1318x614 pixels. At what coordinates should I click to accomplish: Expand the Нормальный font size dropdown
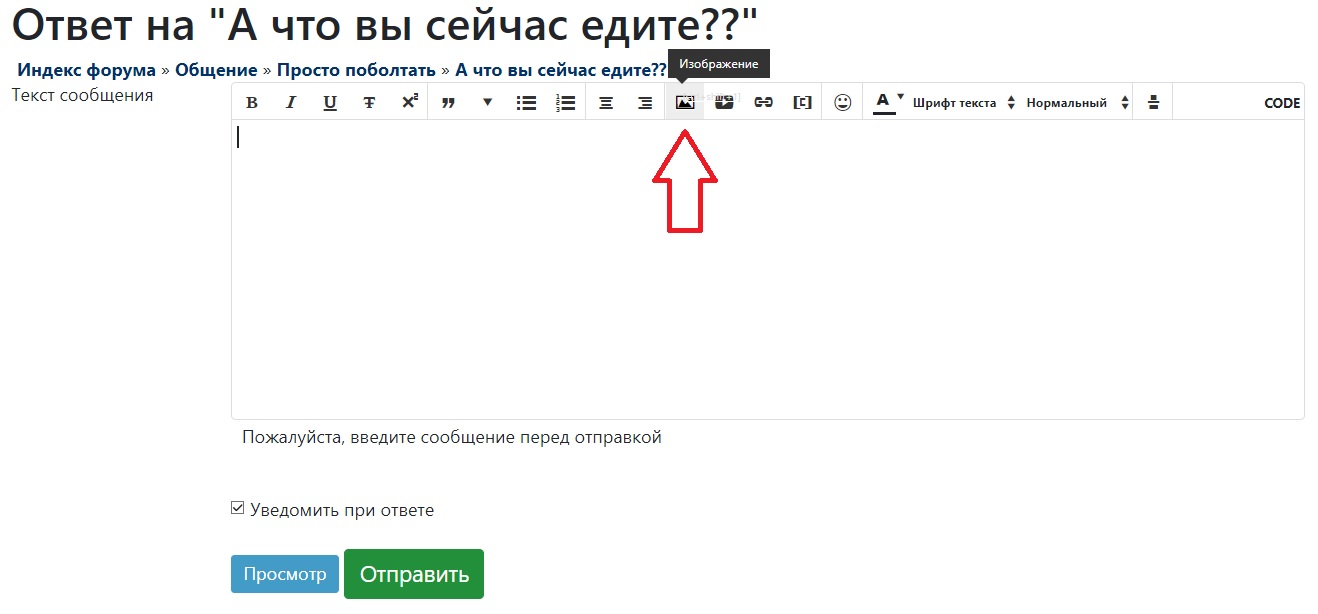coord(1076,103)
